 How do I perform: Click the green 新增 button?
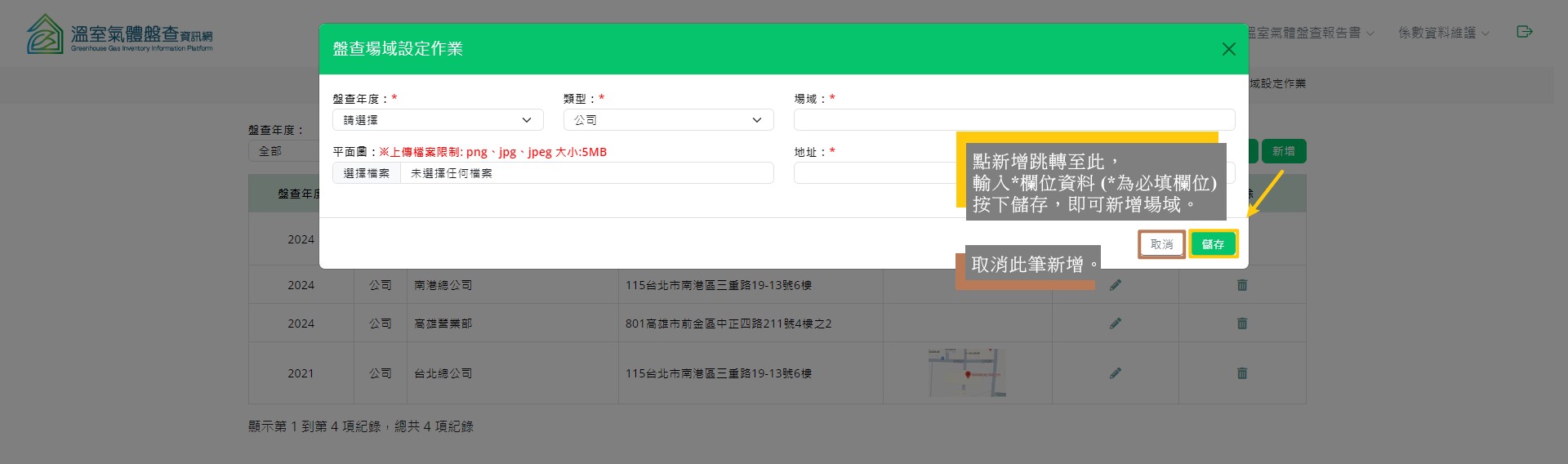(x=1283, y=151)
